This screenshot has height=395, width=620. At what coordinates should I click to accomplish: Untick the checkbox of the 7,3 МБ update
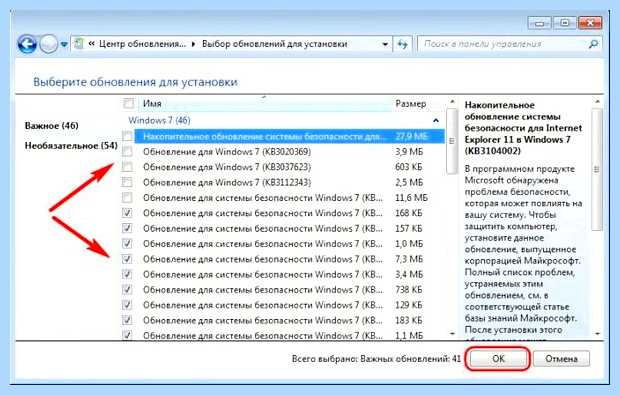pyautogui.click(x=127, y=259)
